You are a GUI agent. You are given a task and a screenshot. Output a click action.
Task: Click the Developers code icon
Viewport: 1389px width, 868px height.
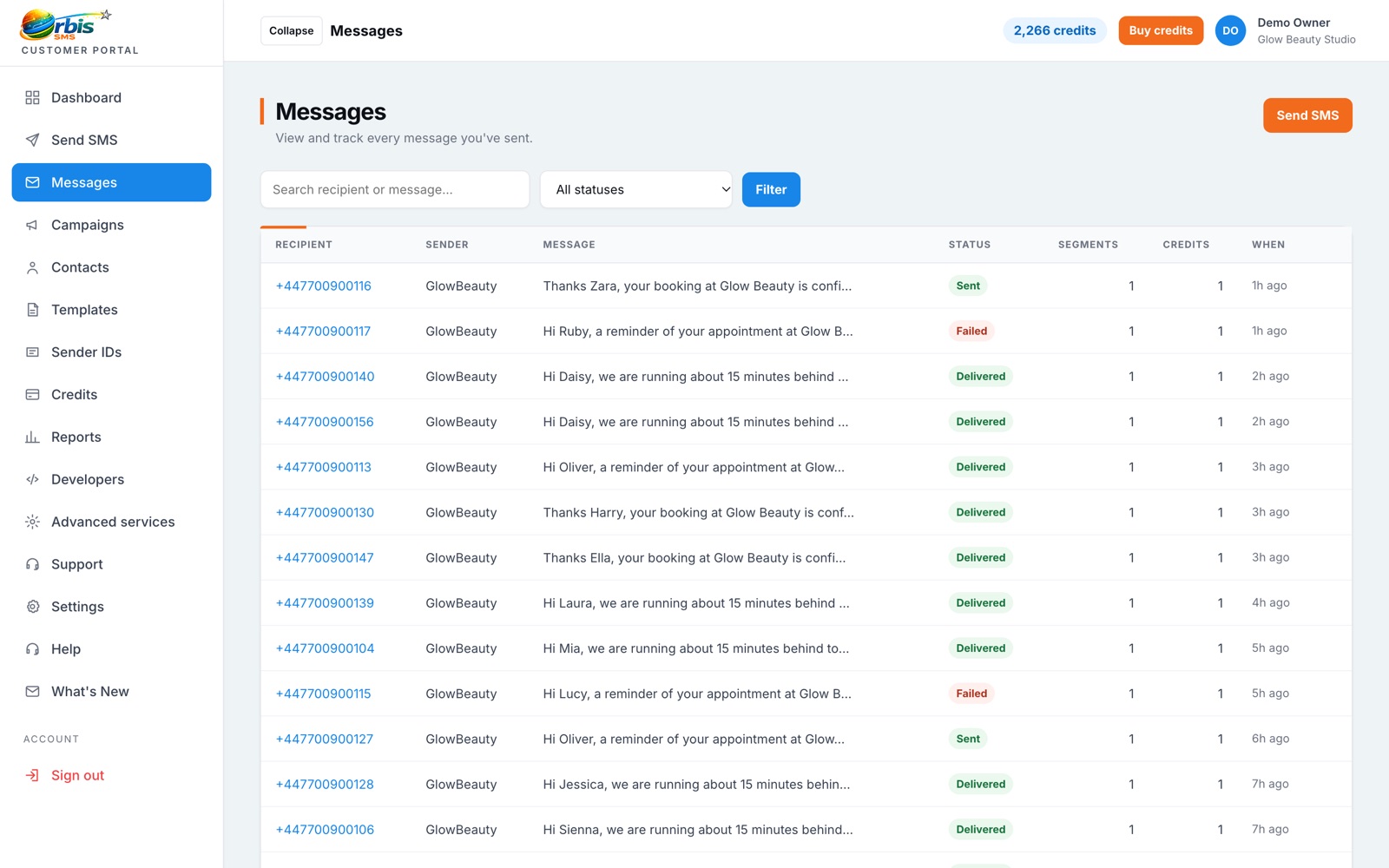pyautogui.click(x=32, y=479)
